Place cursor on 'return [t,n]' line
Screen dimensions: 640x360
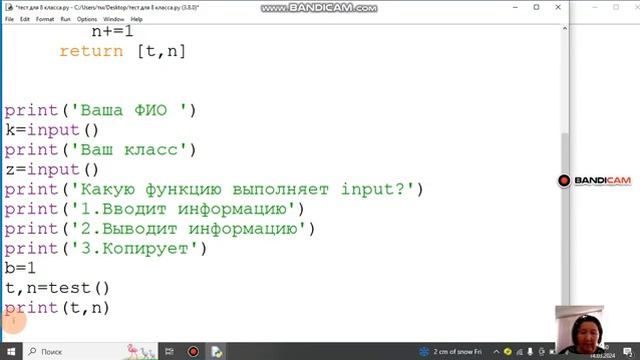pos(122,51)
